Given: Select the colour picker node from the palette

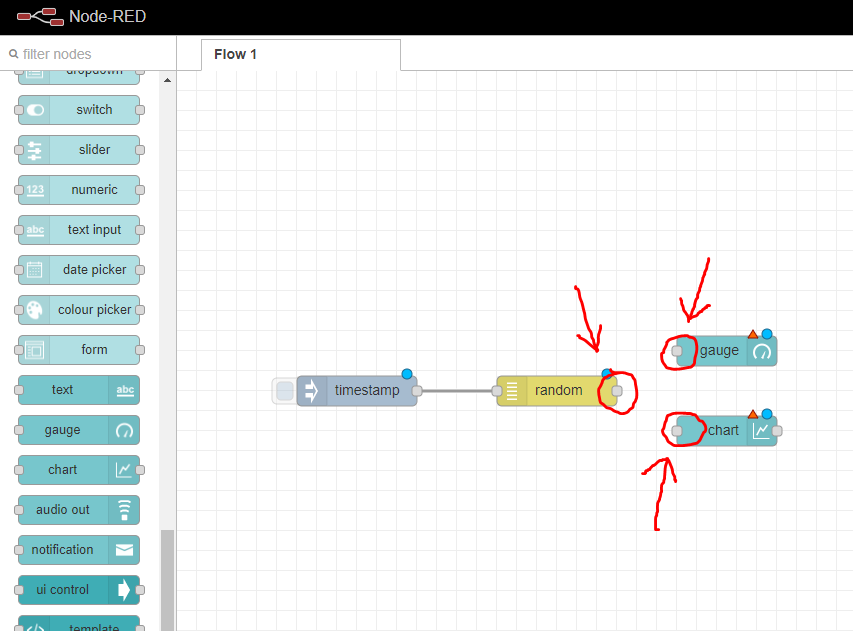Looking at the screenshot, I should point(78,310).
